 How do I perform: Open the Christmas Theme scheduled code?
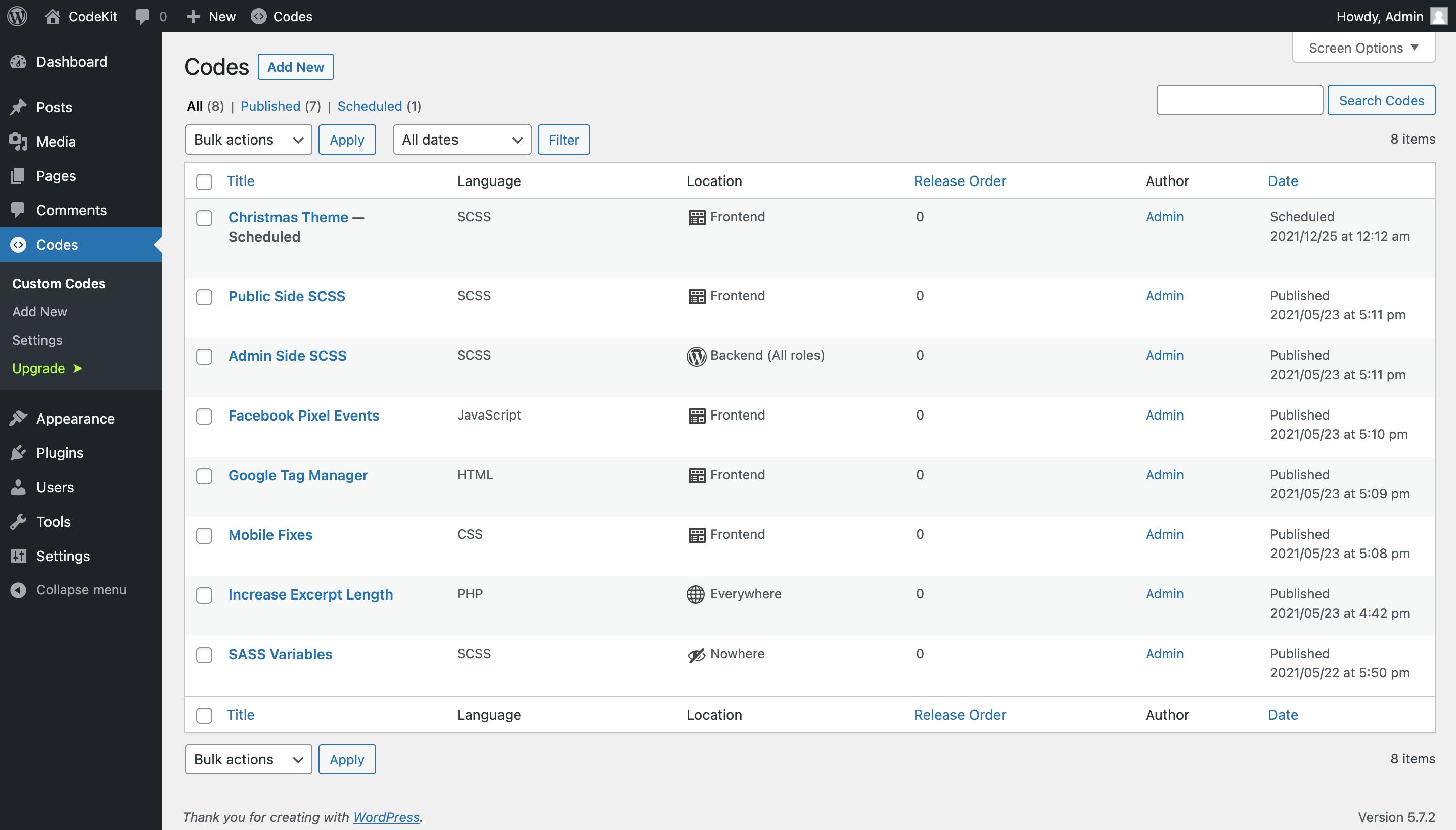[x=288, y=216]
